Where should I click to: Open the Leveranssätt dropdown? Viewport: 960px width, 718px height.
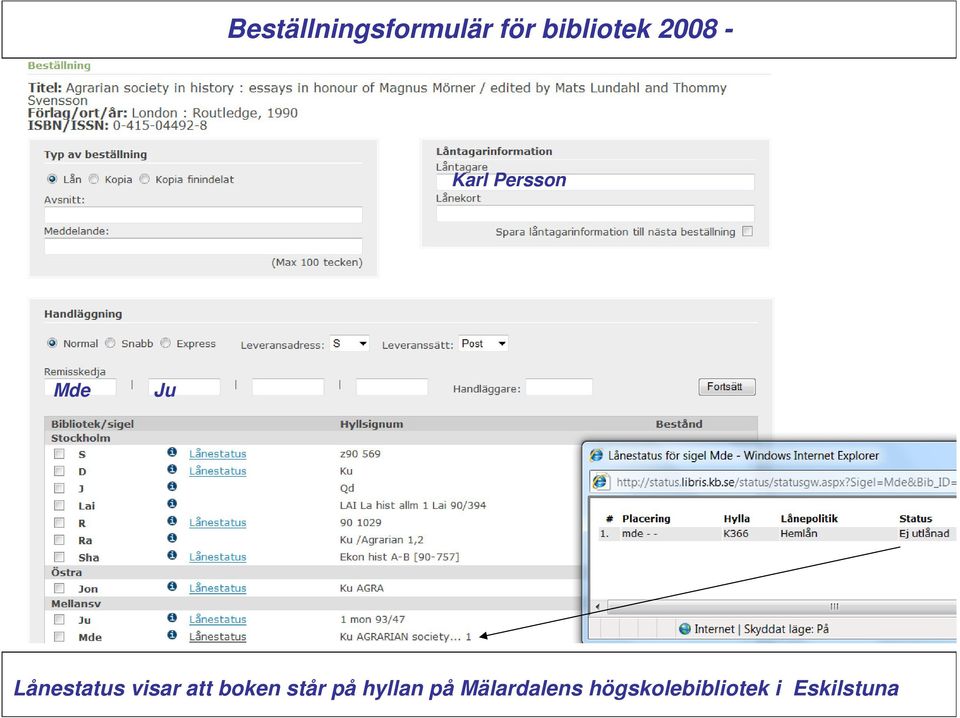484,343
